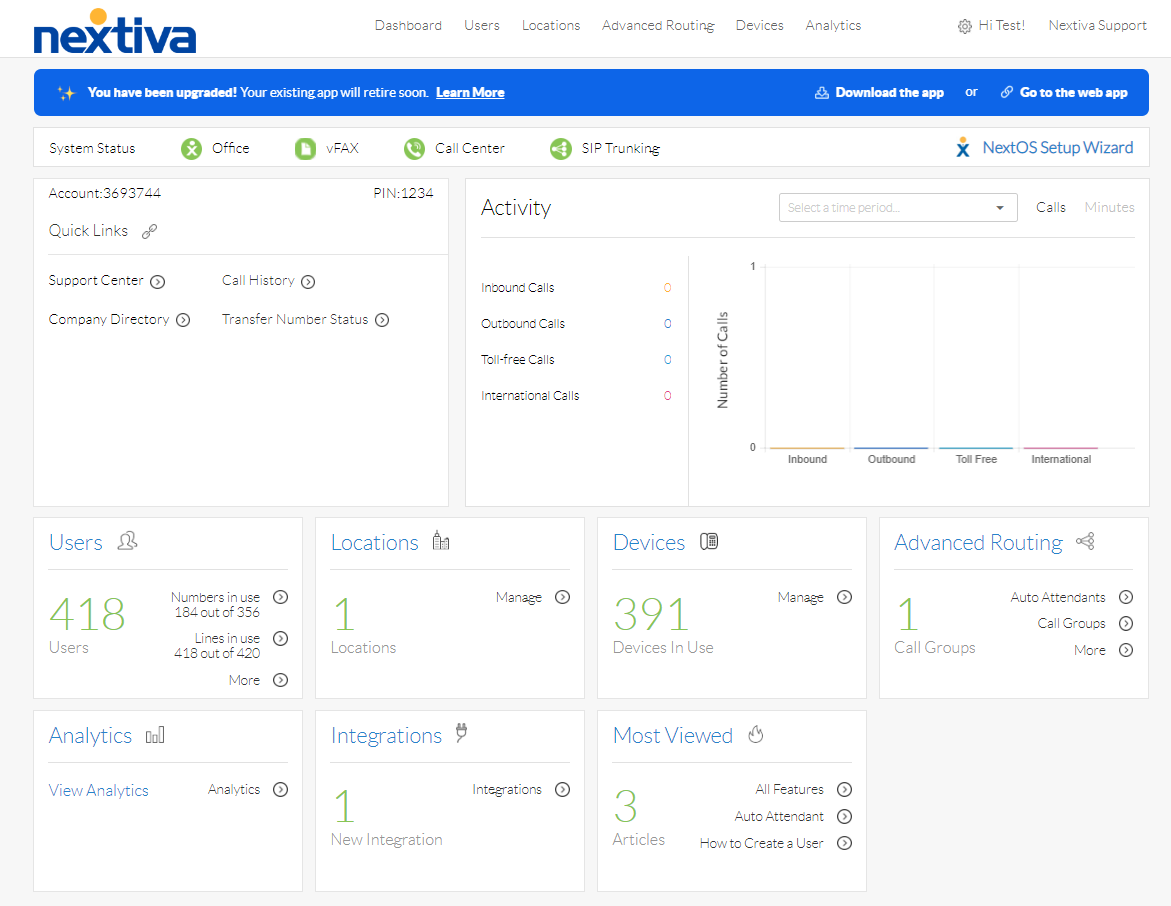Click the Hi Test! account greeting

1001,25
